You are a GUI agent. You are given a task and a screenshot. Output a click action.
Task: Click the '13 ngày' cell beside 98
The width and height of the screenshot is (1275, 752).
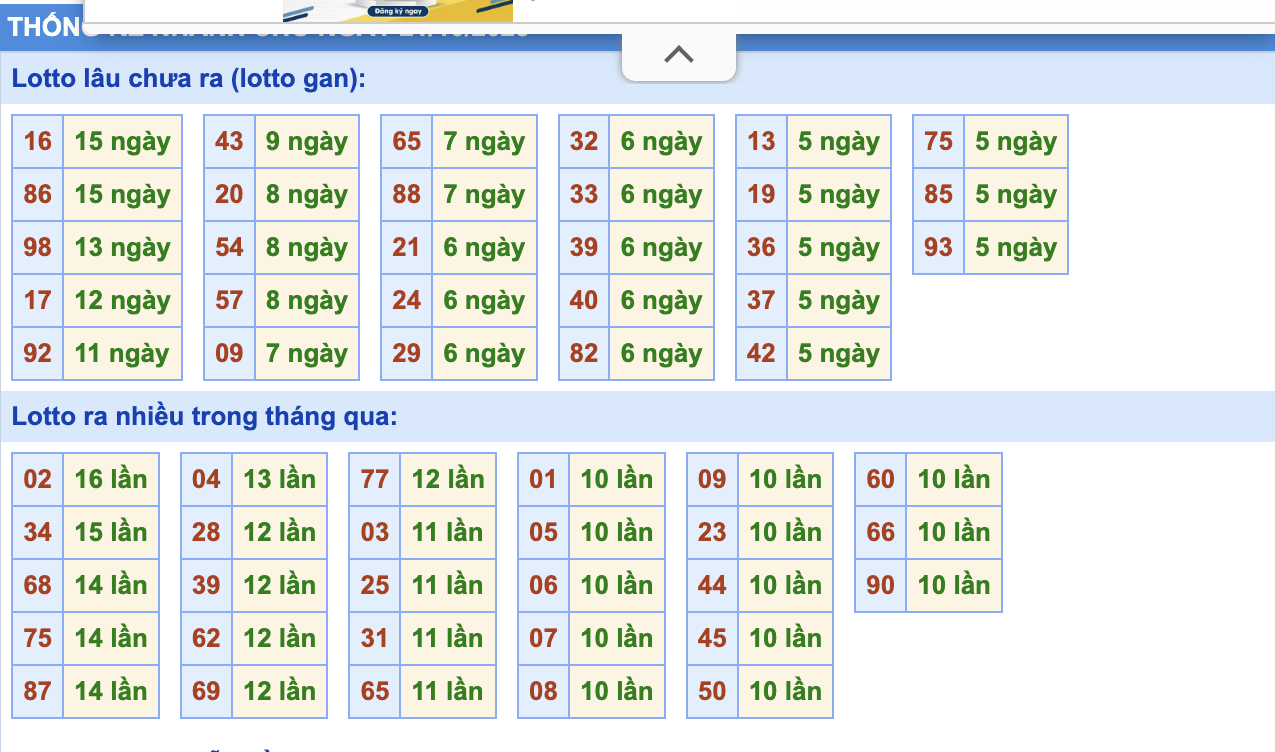coord(122,248)
